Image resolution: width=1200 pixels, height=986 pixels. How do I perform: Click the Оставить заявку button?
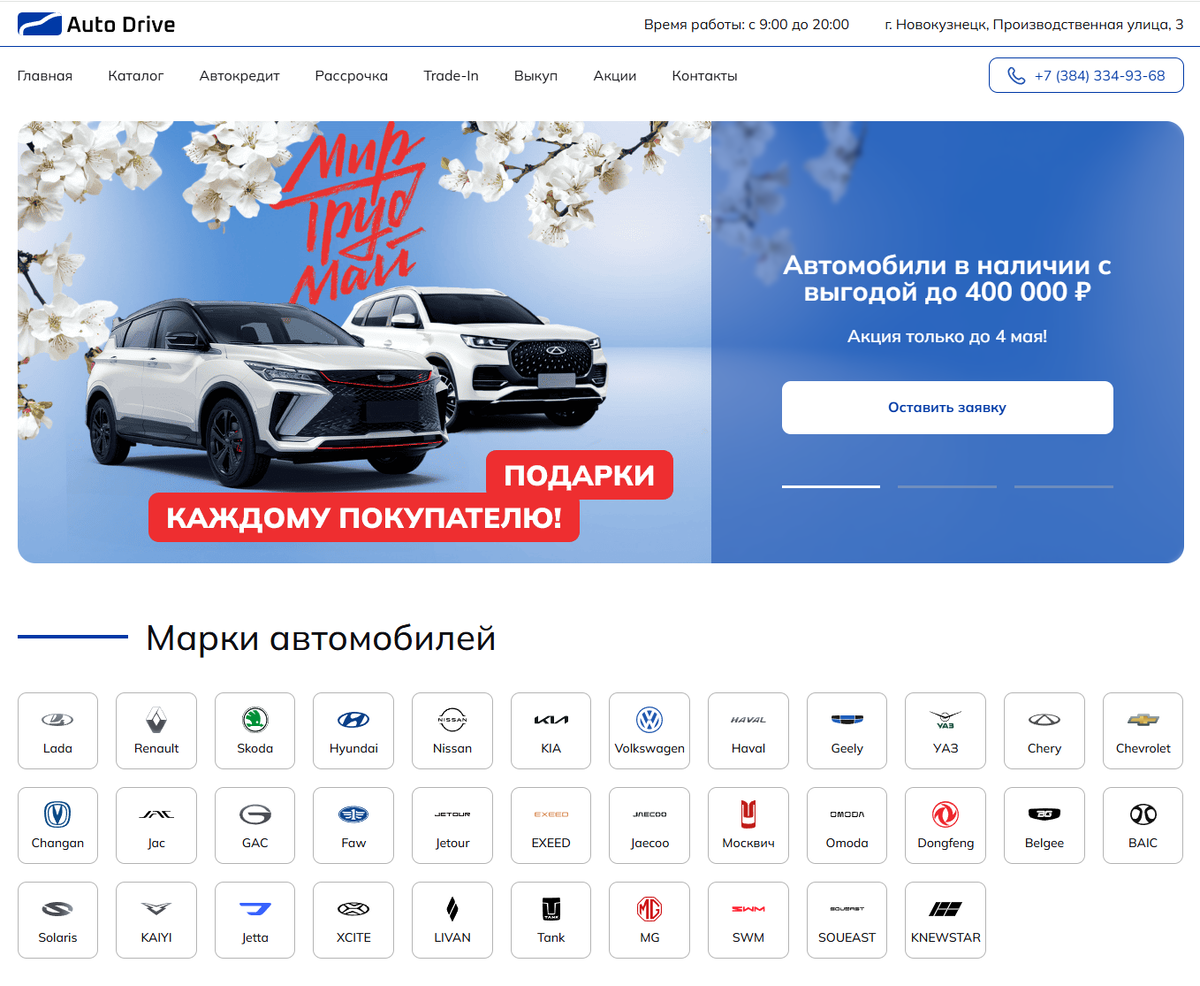click(947, 407)
